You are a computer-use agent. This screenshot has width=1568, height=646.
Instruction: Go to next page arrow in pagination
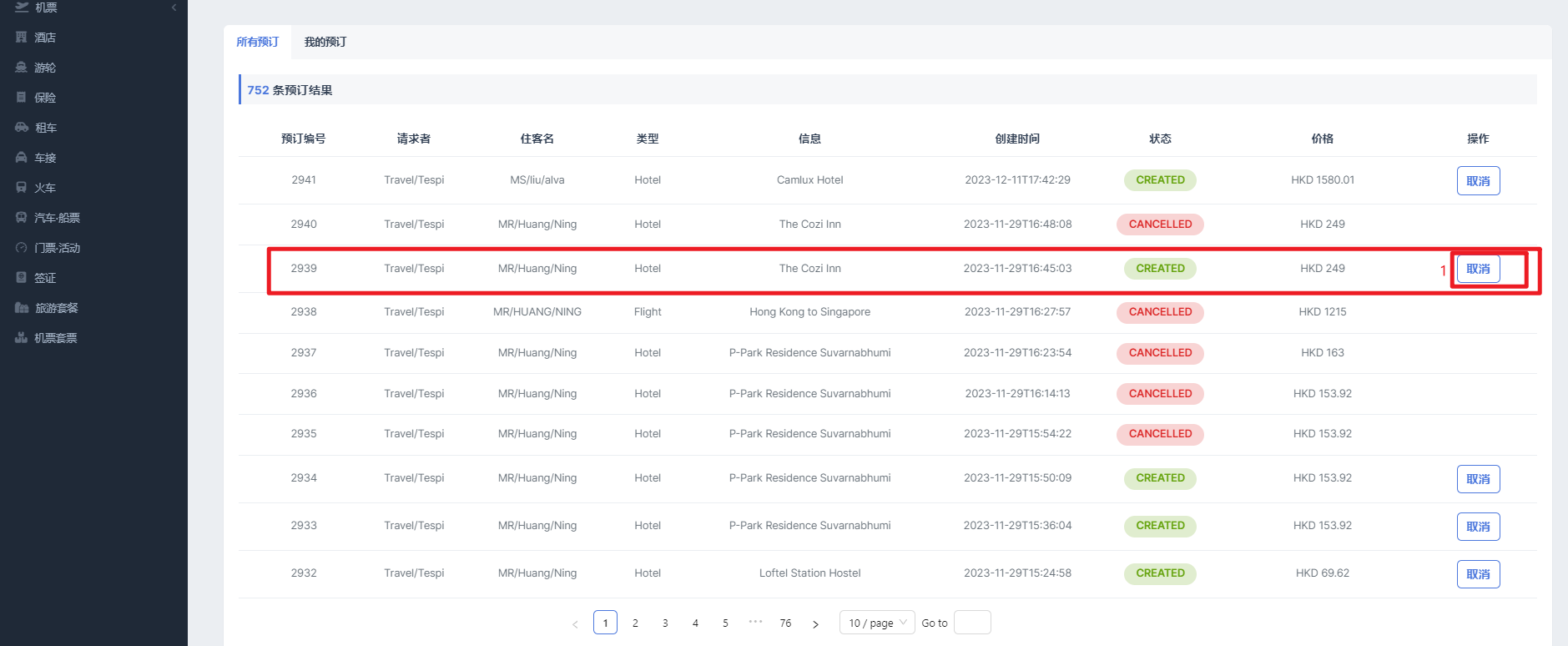815,623
